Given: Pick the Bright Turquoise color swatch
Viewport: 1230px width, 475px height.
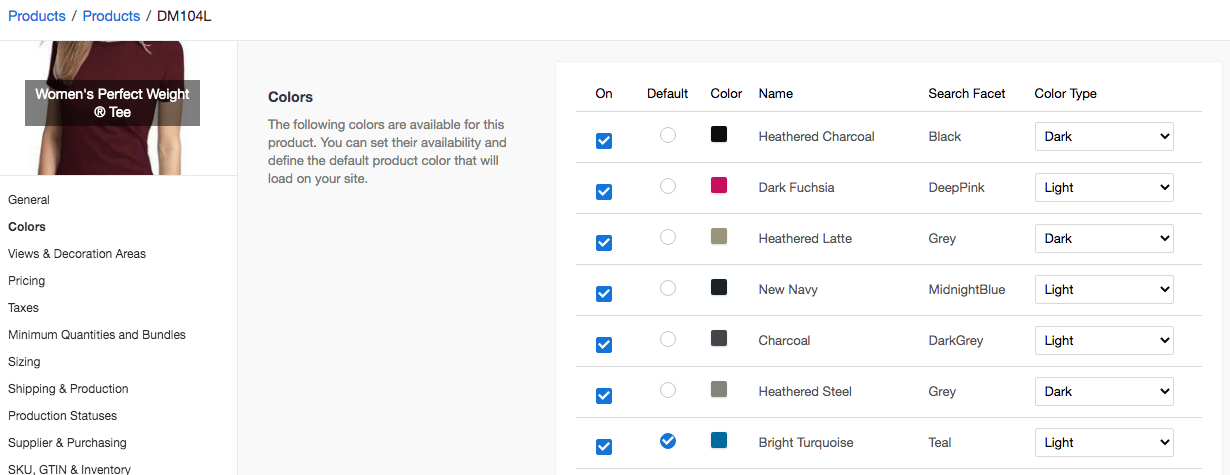Looking at the screenshot, I should [x=719, y=440].
